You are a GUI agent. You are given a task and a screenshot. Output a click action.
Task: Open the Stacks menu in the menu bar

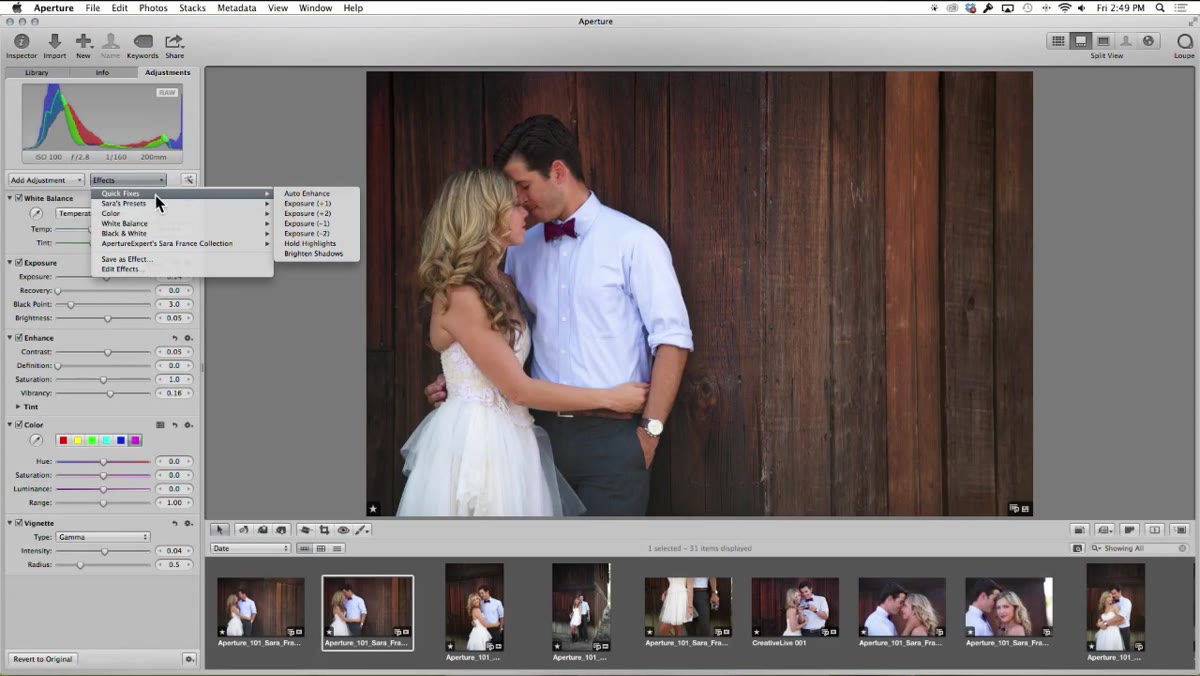(192, 8)
